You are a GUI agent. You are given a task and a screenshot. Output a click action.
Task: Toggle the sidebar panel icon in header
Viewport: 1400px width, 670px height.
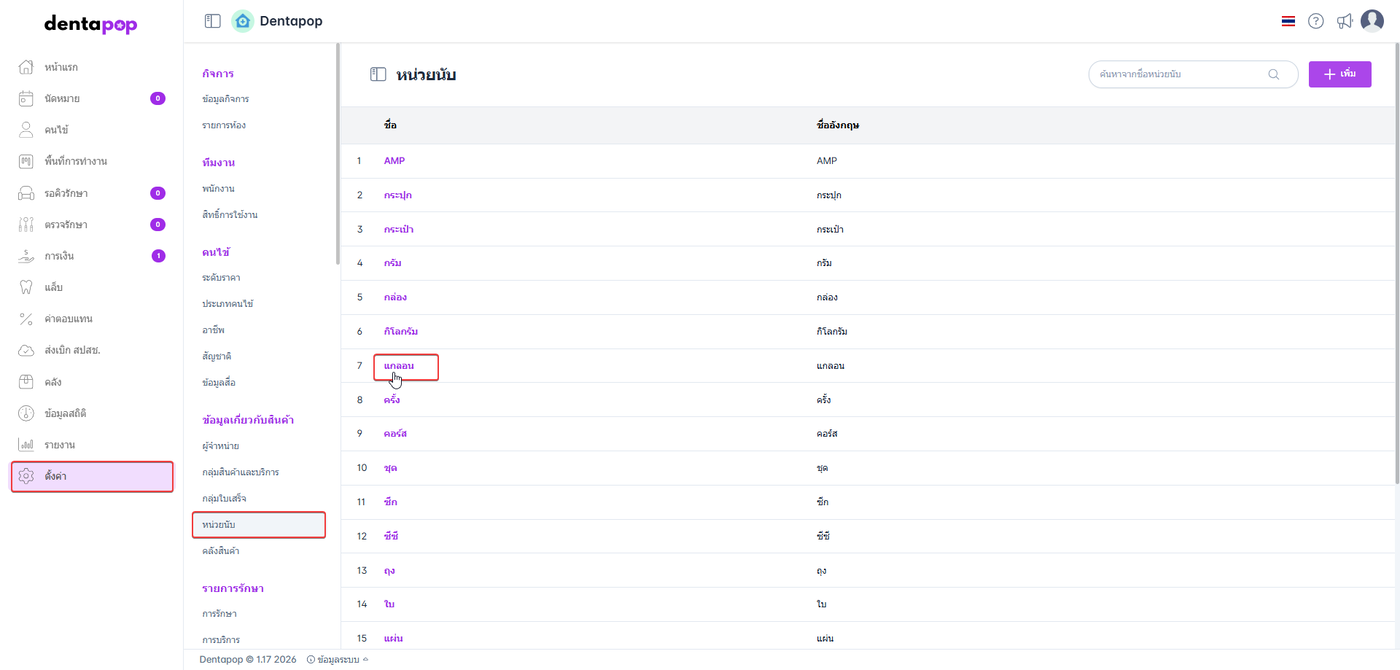212,21
